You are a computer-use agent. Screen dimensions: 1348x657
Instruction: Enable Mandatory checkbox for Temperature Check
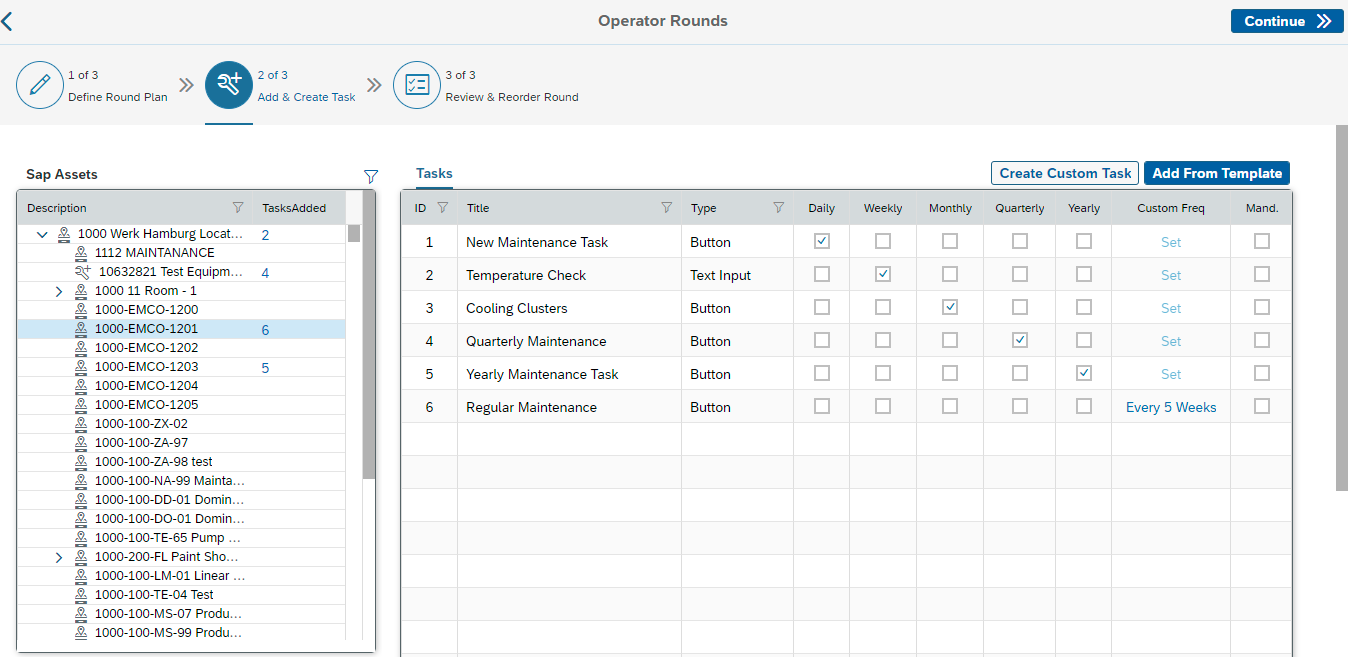pos(1262,274)
